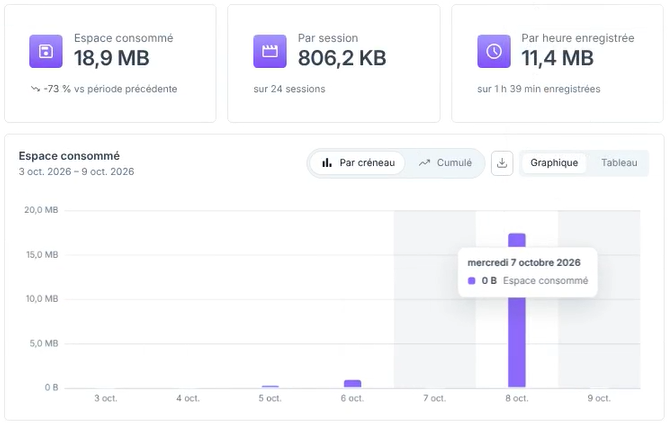
Task: Select the Tableau view tab
Action: pyautogui.click(x=619, y=163)
